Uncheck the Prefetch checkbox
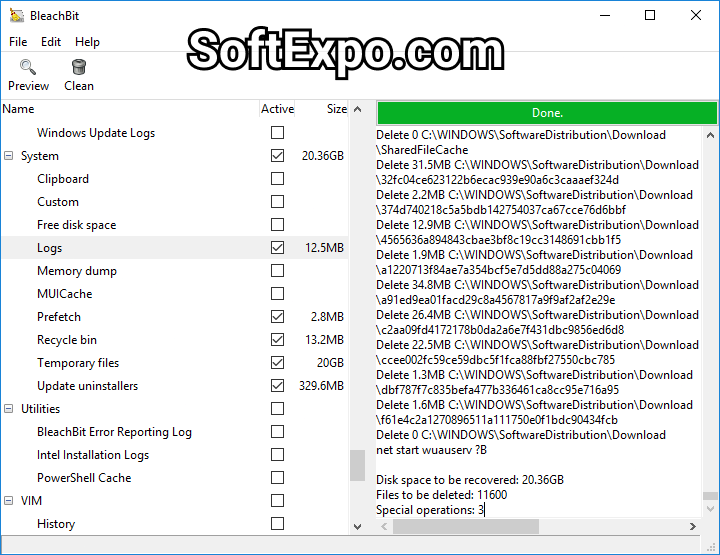720x555 pixels. [x=277, y=316]
